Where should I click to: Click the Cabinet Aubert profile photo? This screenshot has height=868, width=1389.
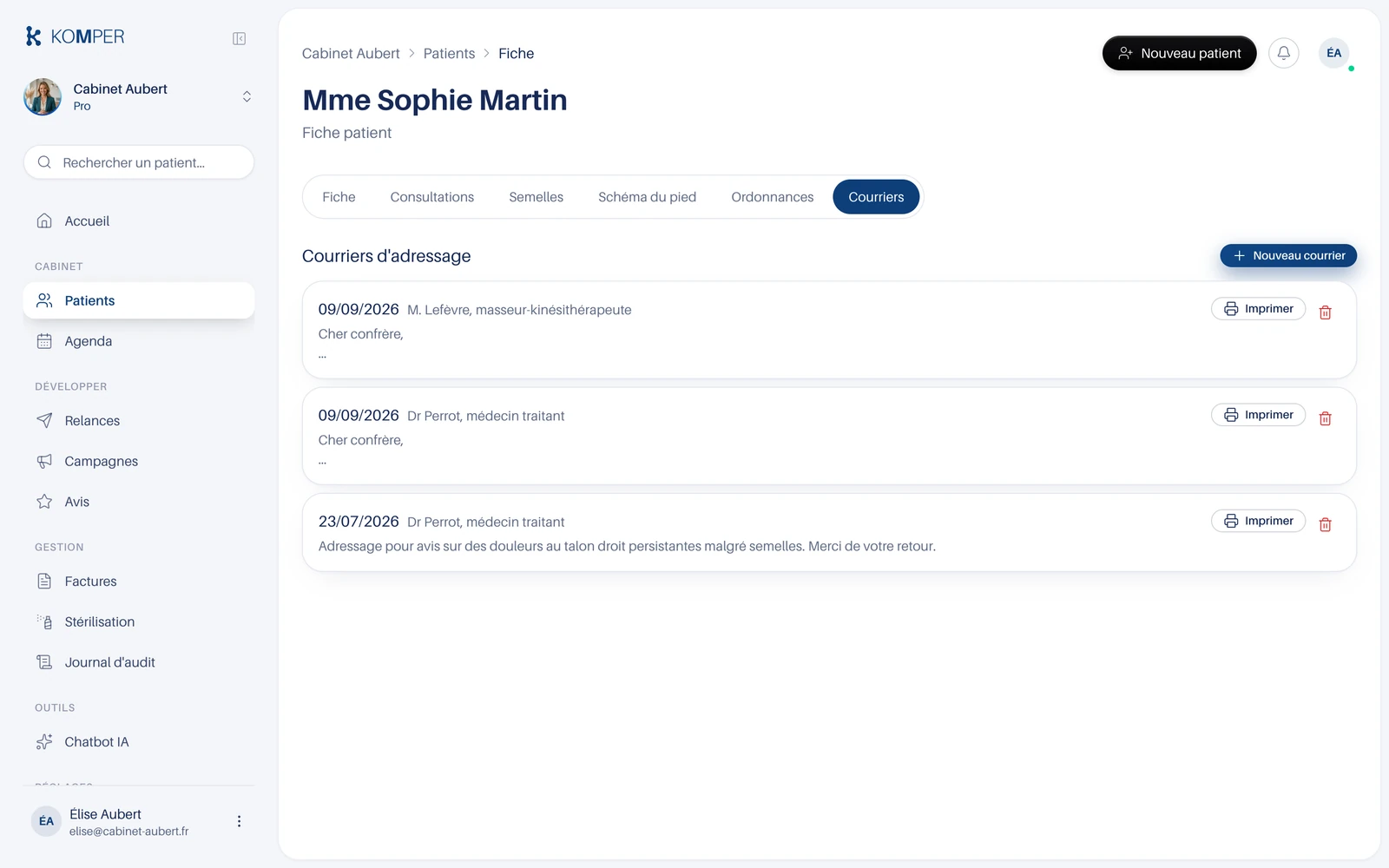point(43,96)
